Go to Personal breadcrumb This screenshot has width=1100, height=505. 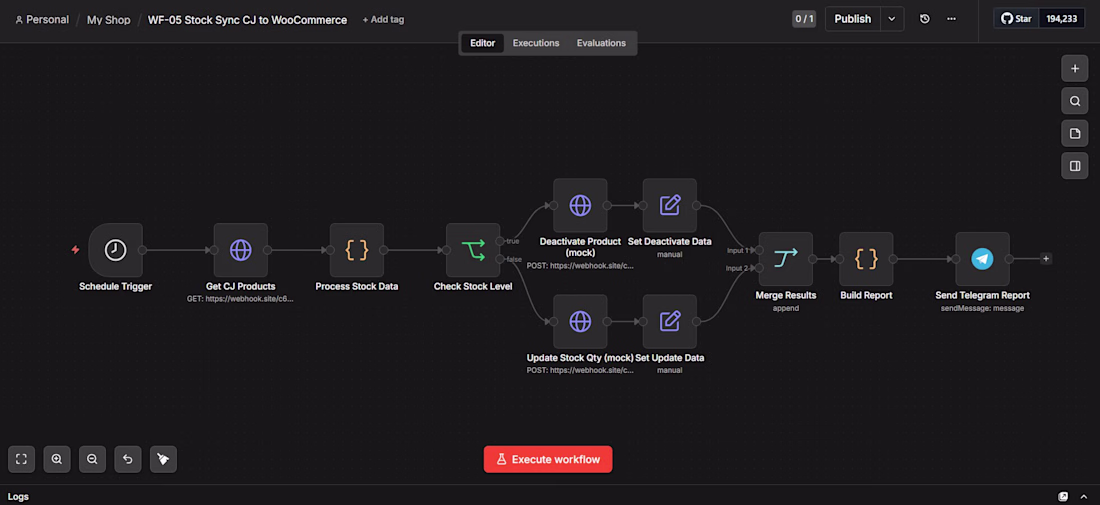pos(42,20)
